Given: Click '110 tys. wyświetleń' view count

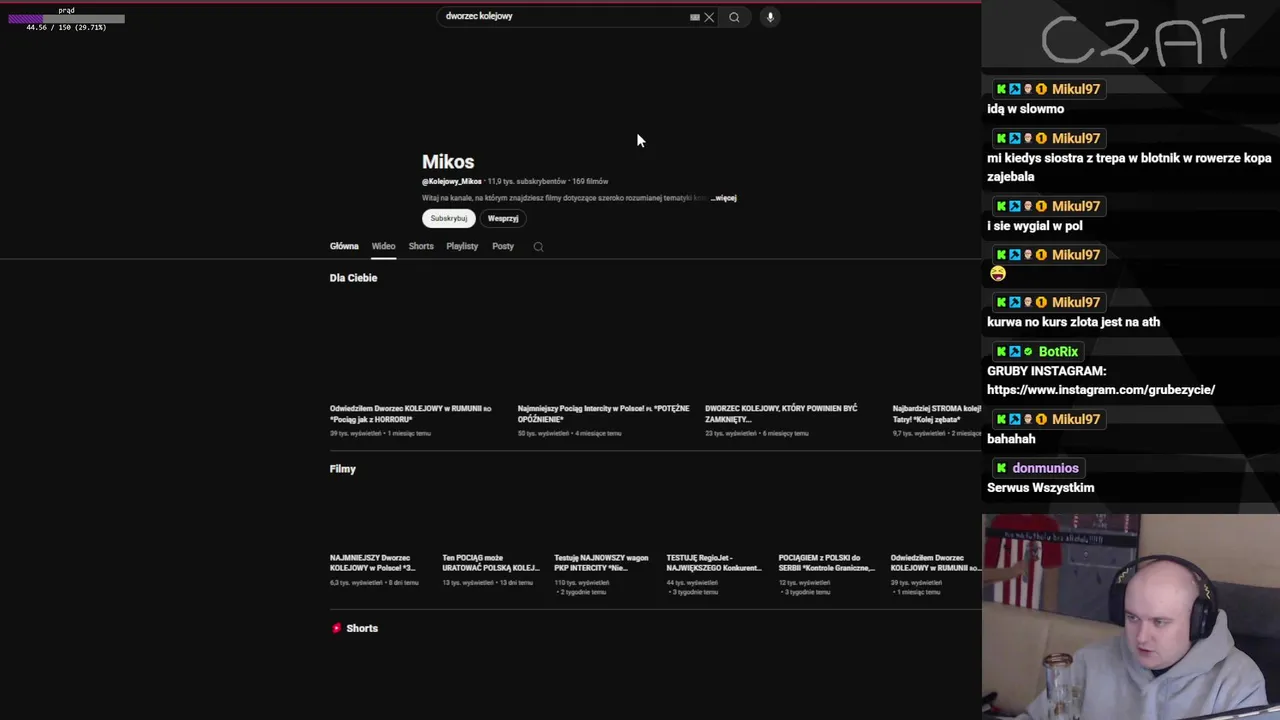Looking at the screenshot, I should pyautogui.click(x=582, y=583).
